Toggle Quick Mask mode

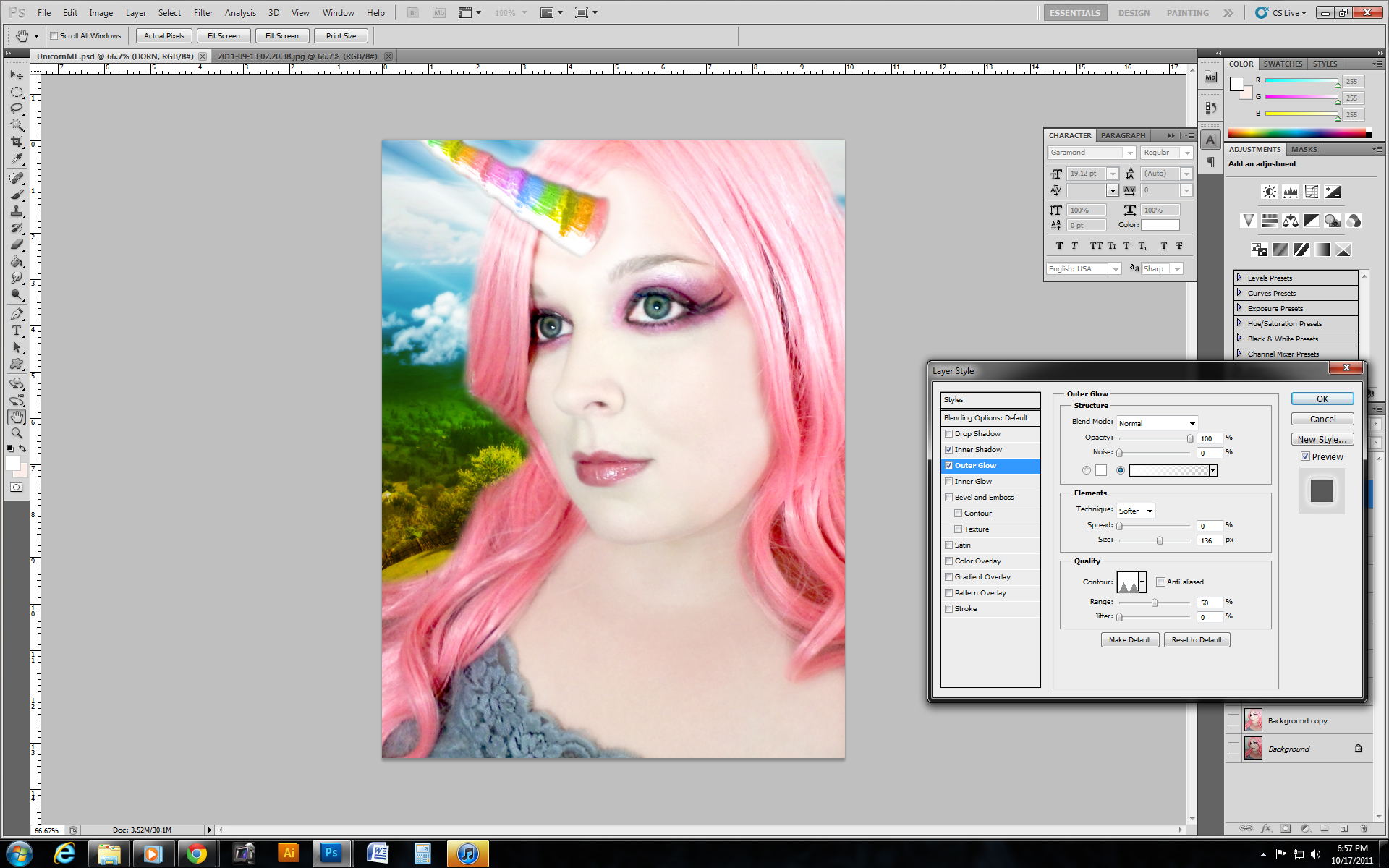[17, 488]
